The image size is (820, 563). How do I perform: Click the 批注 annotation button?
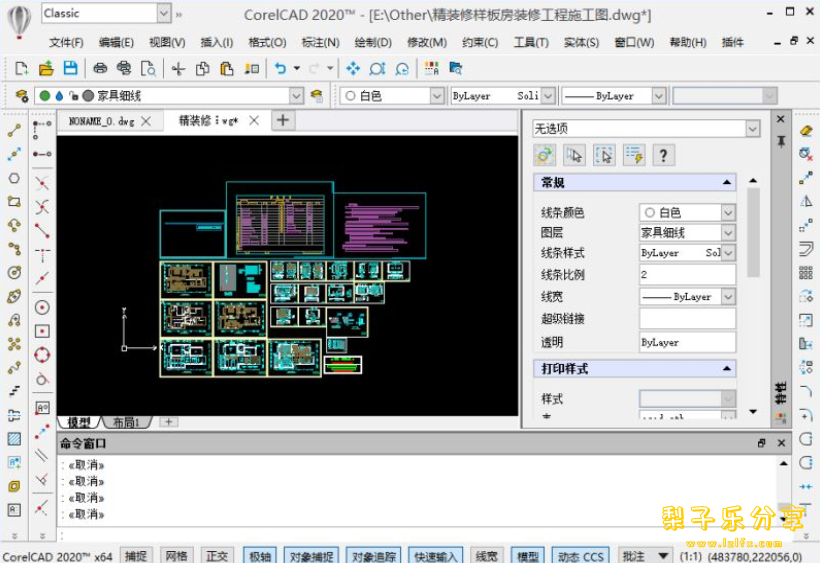pos(633,556)
